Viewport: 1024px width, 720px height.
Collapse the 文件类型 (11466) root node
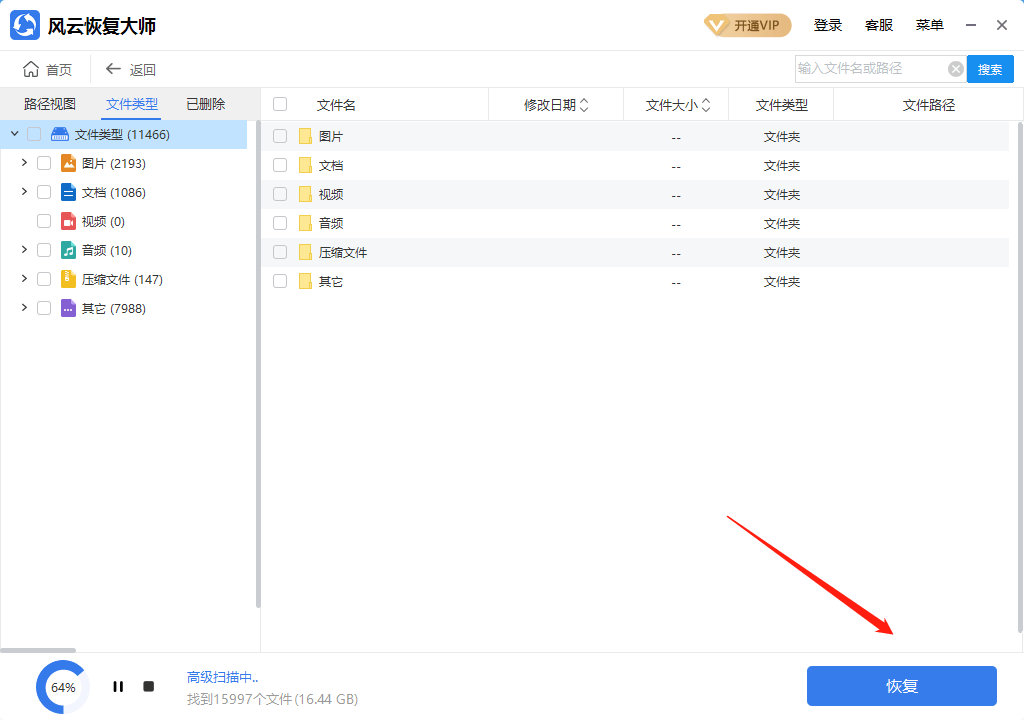14,134
